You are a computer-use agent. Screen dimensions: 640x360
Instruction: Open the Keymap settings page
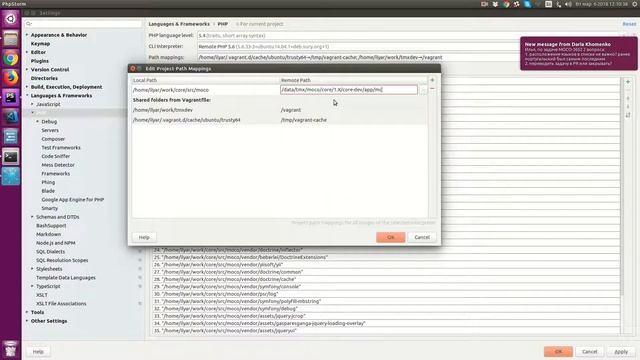coord(40,44)
